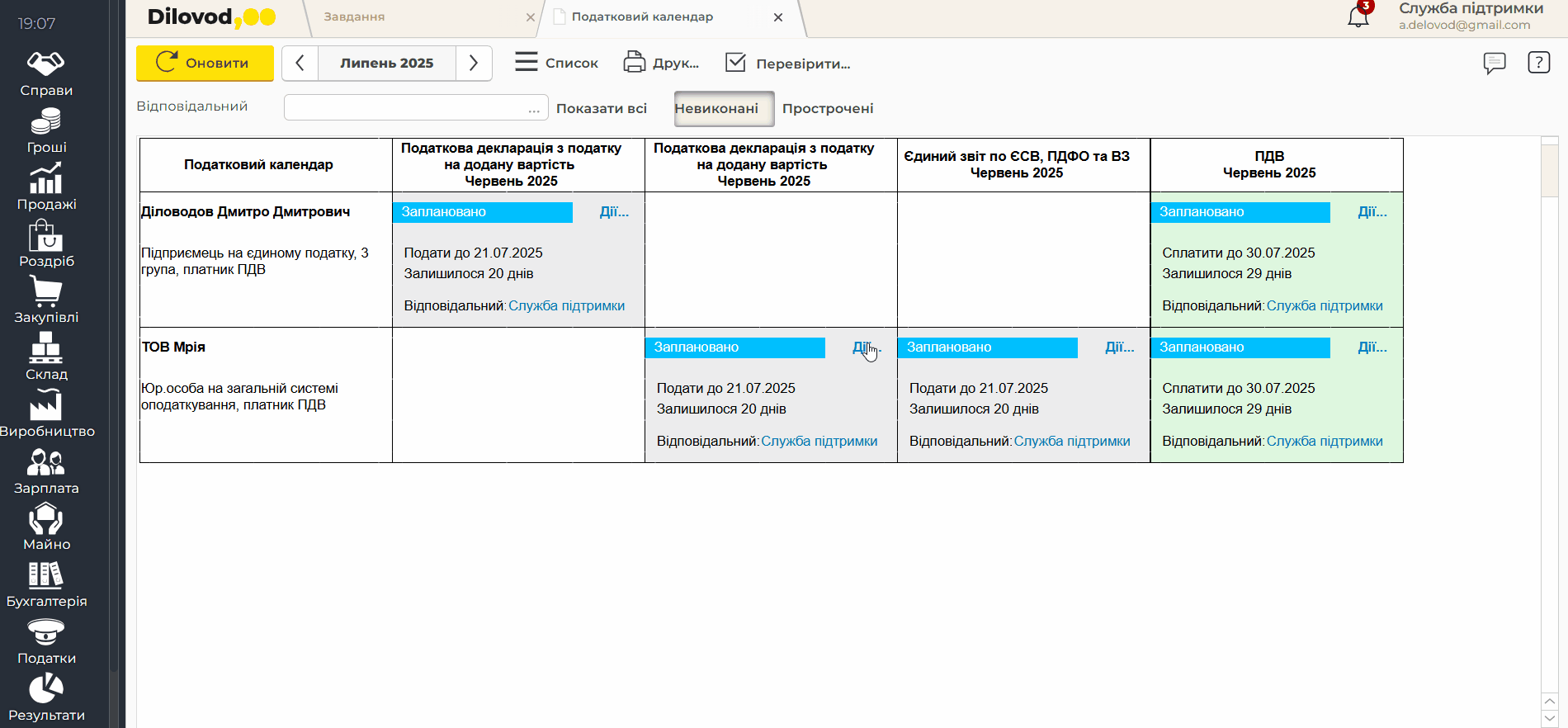Screen dimensions: 1568x728
Task: Open Дії for ТОВ Мрія Єдиний звіт
Action: [1119, 347]
